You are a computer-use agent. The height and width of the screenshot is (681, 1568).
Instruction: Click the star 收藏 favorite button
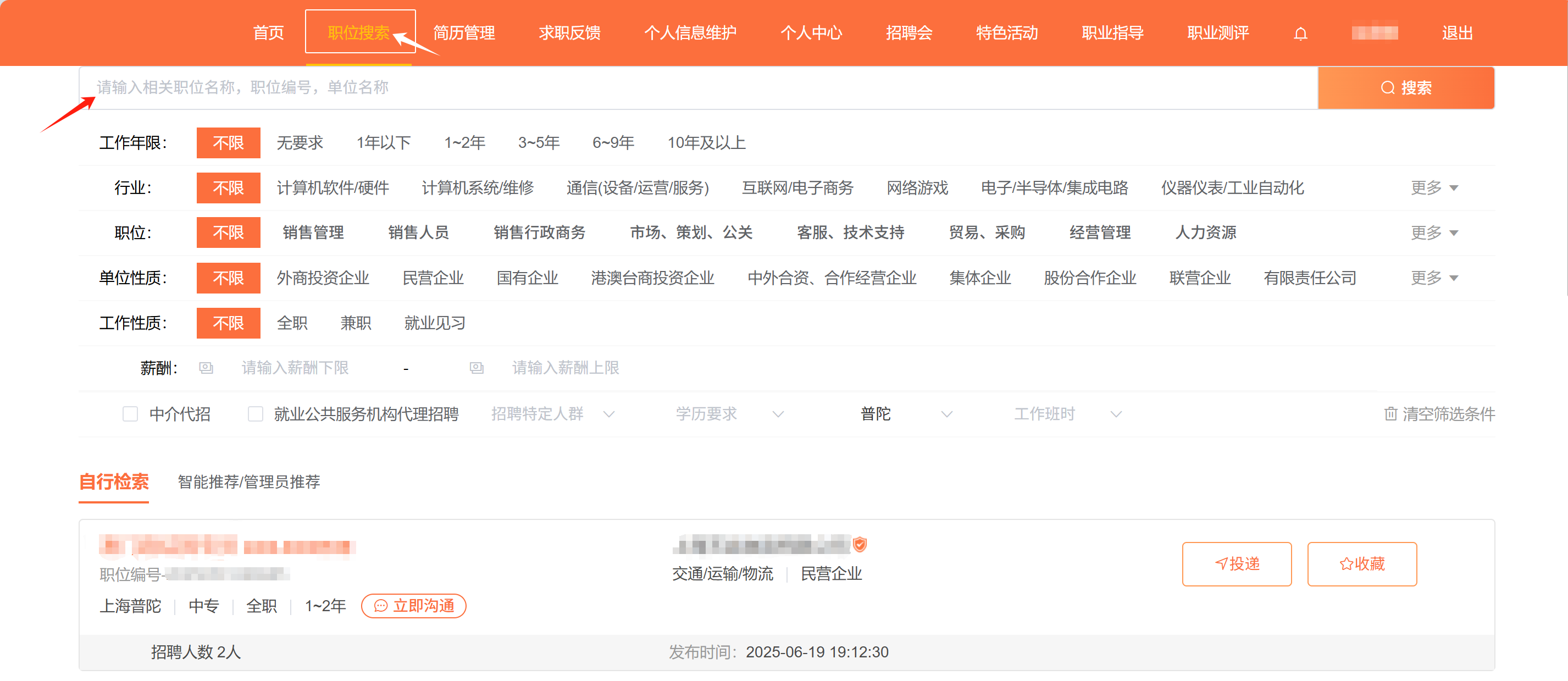pyautogui.click(x=1362, y=563)
